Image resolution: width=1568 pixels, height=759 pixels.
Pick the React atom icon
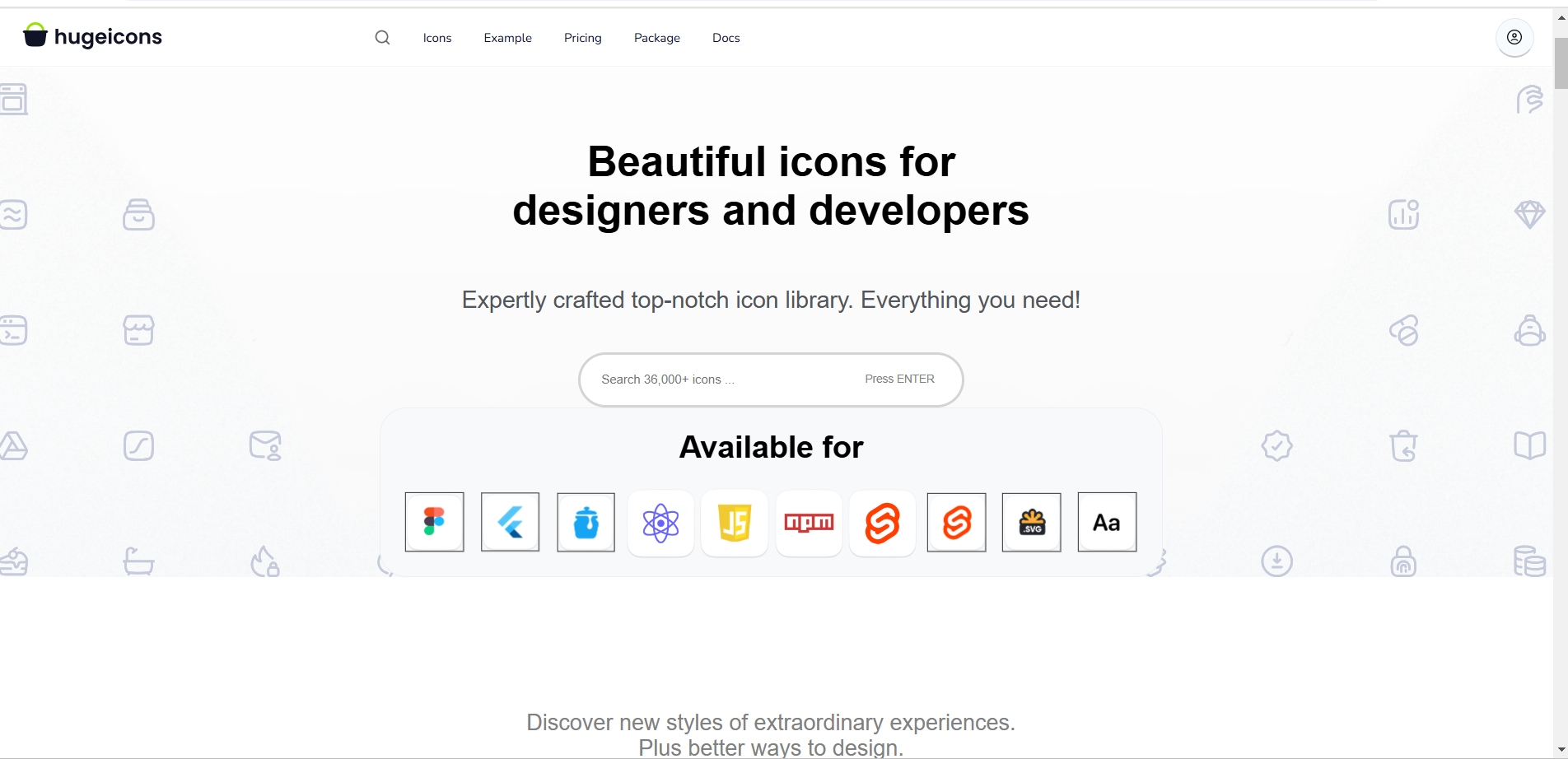[x=660, y=523]
